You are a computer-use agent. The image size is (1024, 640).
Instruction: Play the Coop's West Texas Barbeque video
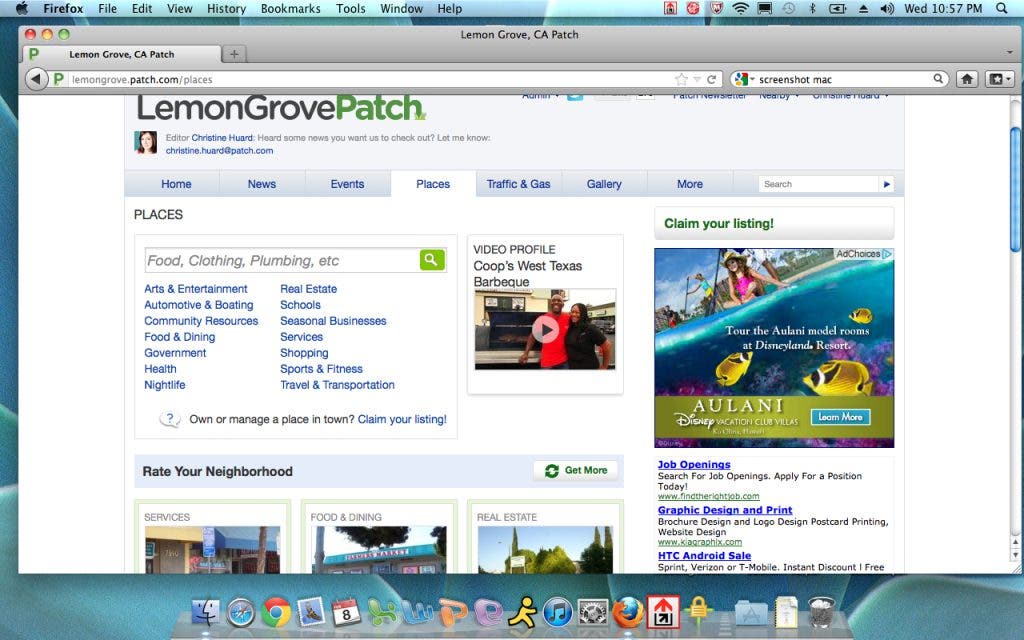point(545,330)
